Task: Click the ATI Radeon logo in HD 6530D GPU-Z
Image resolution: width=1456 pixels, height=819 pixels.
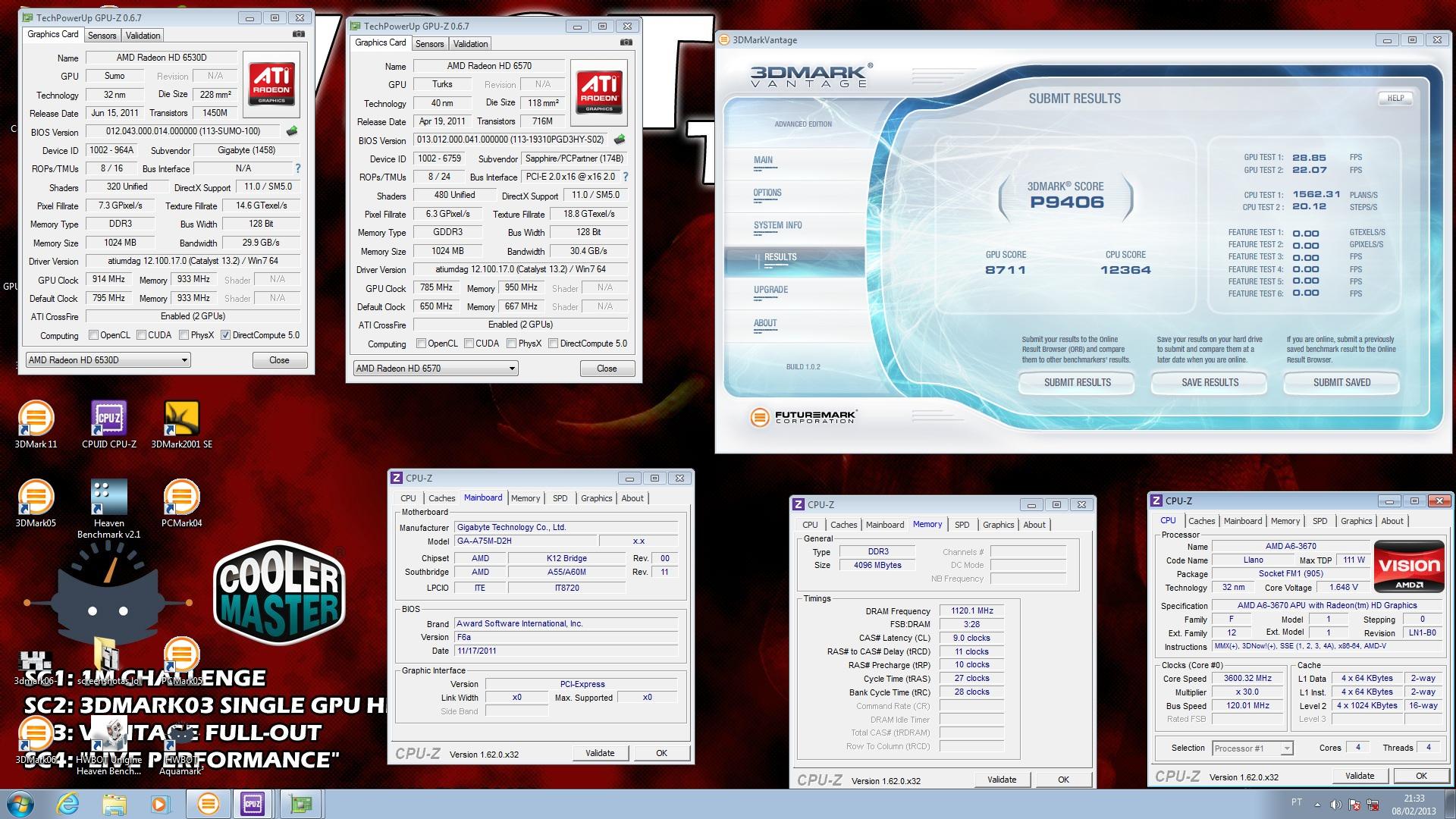Action: [271, 84]
